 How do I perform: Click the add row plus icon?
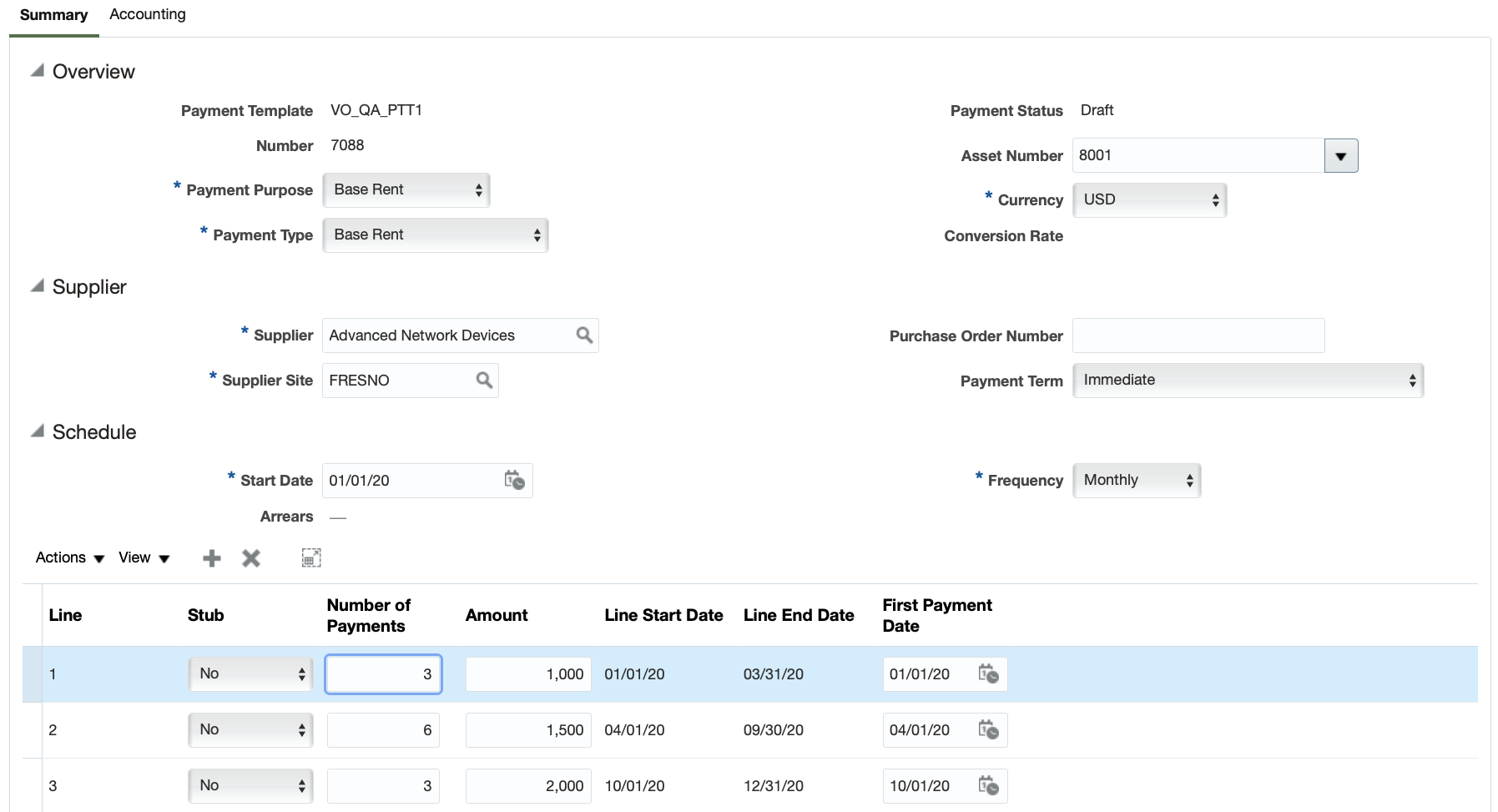tap(212, 558)
